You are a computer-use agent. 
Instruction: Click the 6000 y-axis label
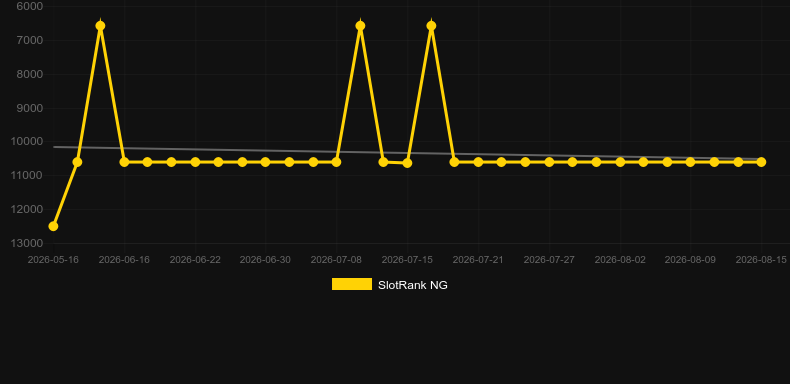30,6
